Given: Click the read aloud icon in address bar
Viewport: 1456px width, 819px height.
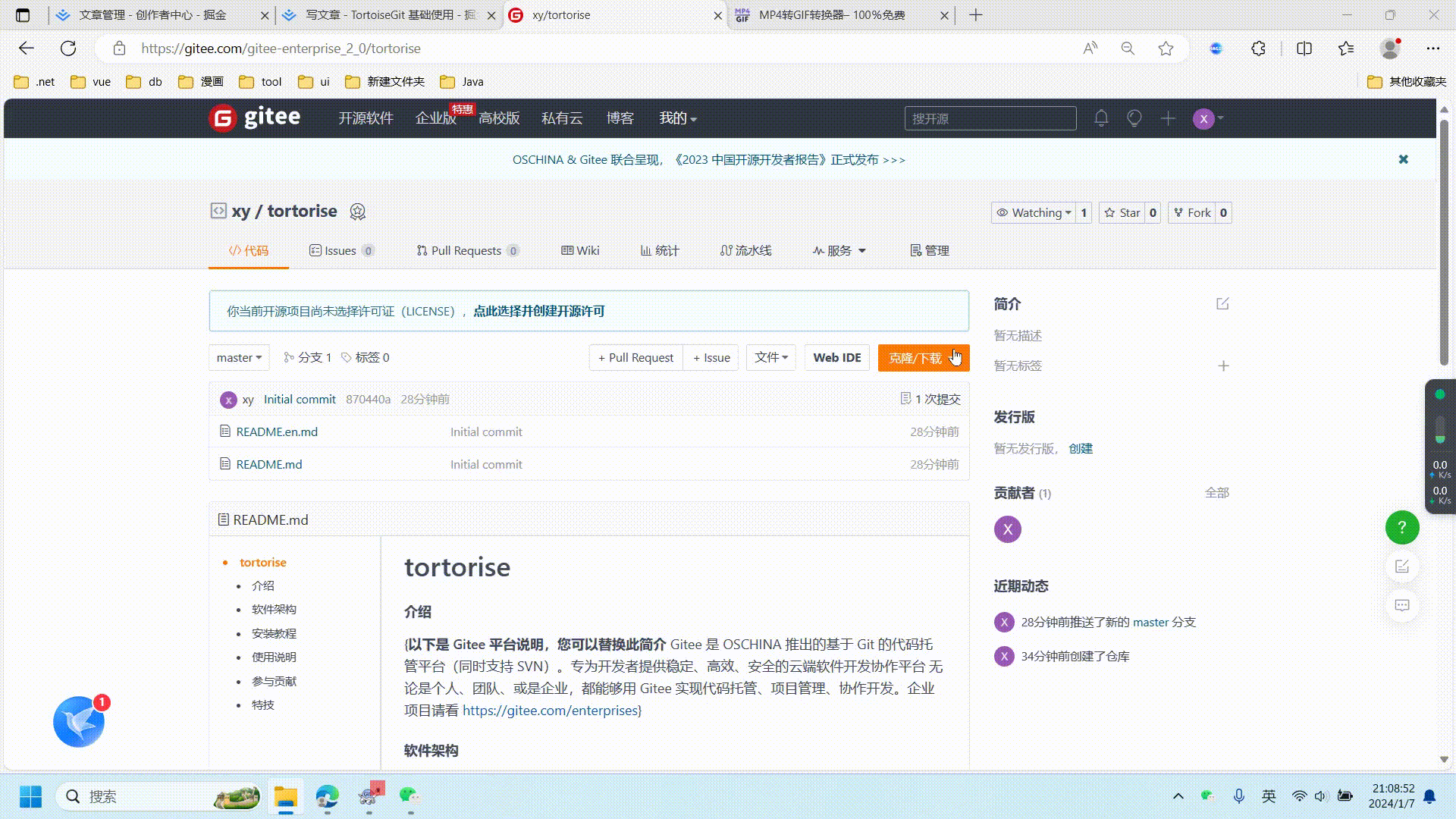Looking at the screenshot, I should tap(1090, 49).
